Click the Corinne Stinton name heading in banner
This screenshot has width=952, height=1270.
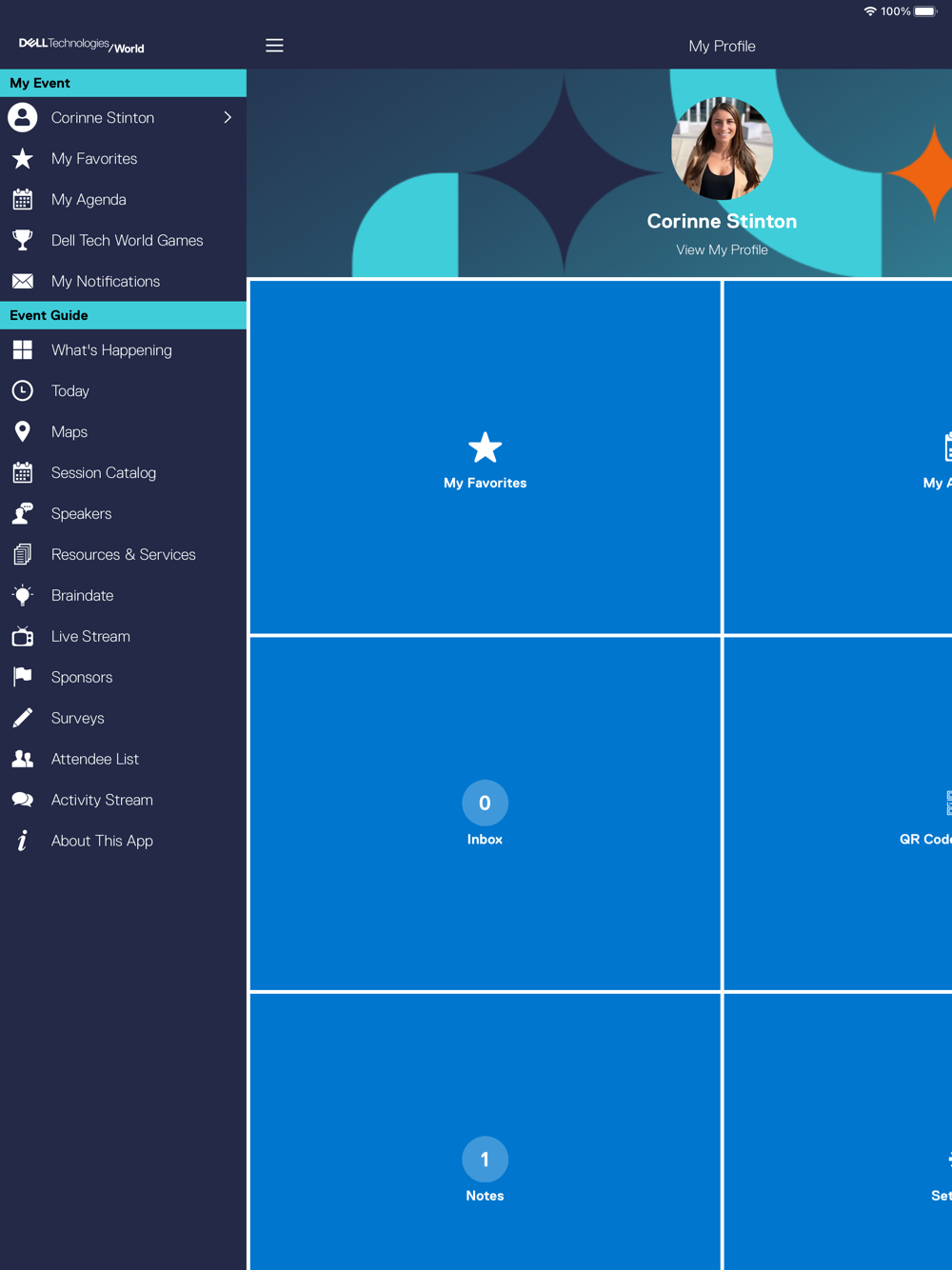(x=722, y=221)
